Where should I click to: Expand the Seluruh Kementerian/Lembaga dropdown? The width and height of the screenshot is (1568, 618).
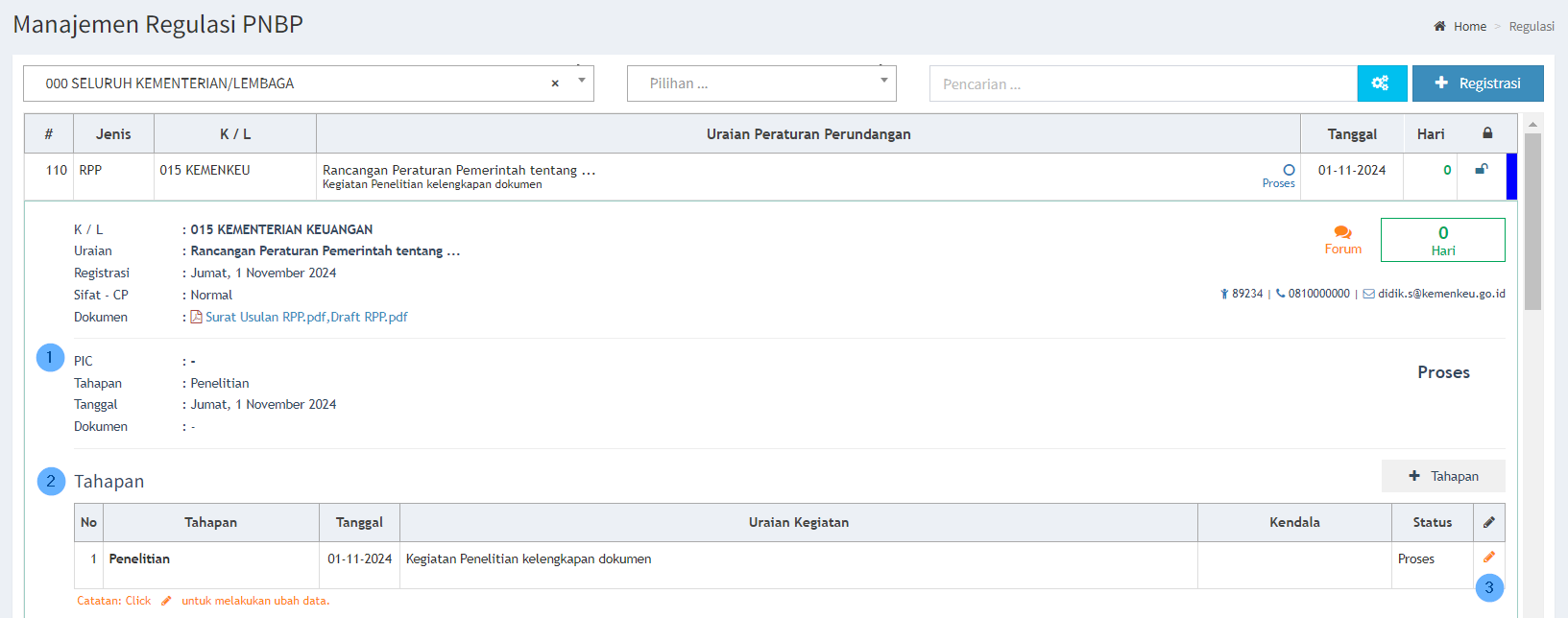[581, 82]
